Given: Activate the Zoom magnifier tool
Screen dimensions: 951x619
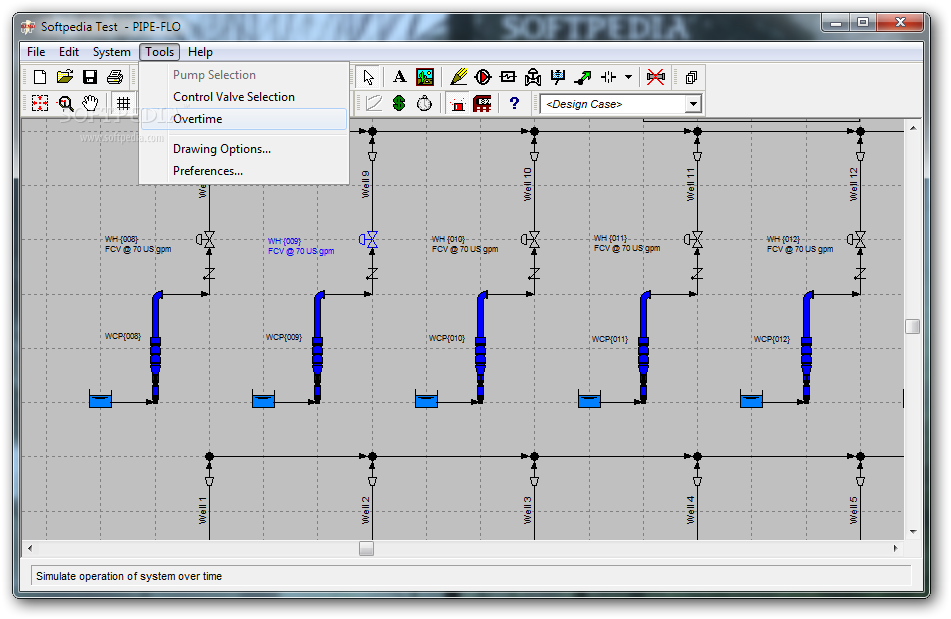Looking at the screenshot, I should [x=66, y=103].
